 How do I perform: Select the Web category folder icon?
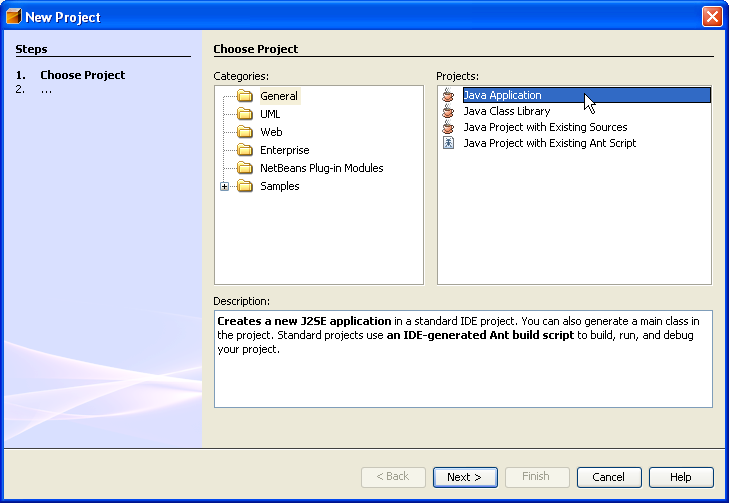coord(245,132)
